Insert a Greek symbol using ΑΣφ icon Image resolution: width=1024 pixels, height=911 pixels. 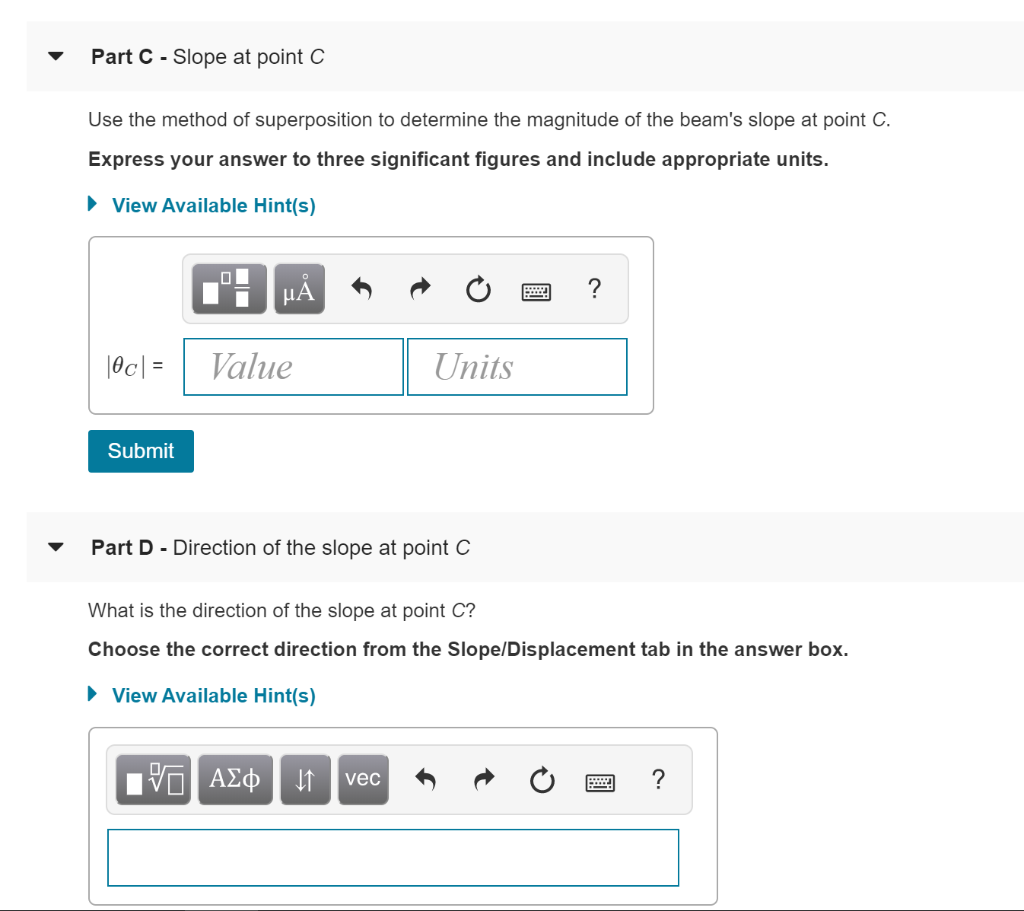coord(235,780)
